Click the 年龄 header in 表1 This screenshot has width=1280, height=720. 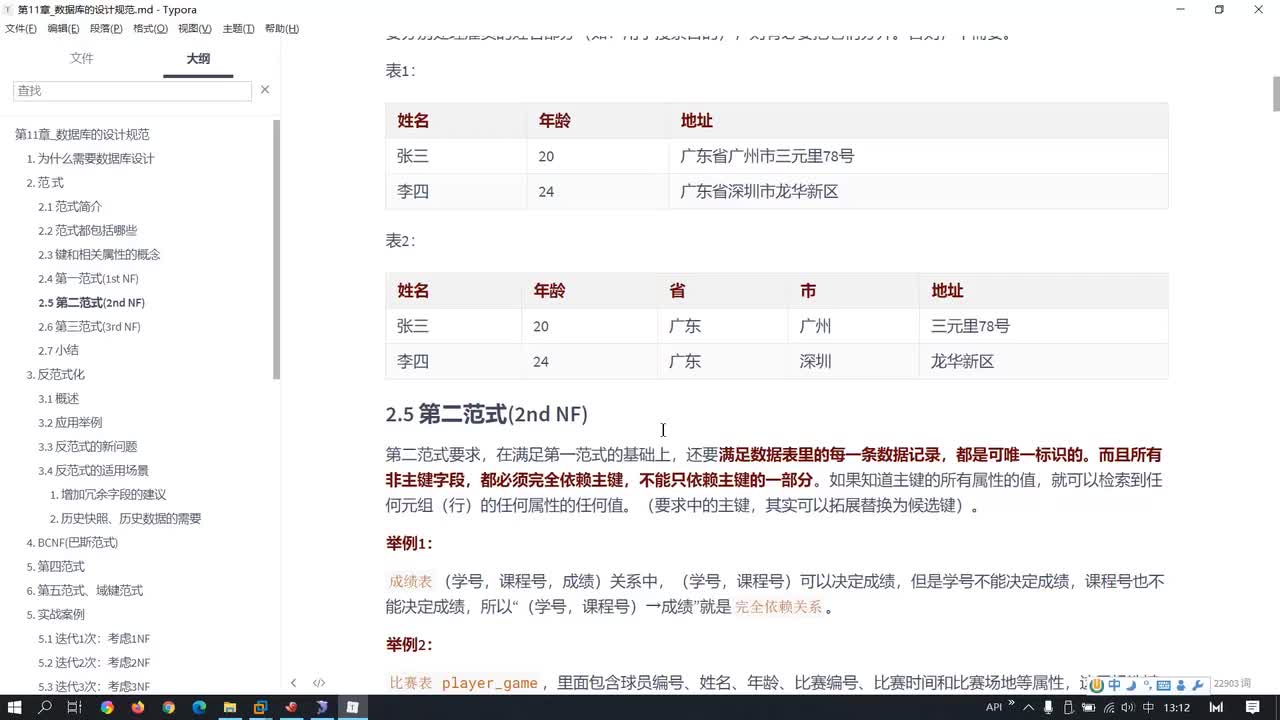554,120
